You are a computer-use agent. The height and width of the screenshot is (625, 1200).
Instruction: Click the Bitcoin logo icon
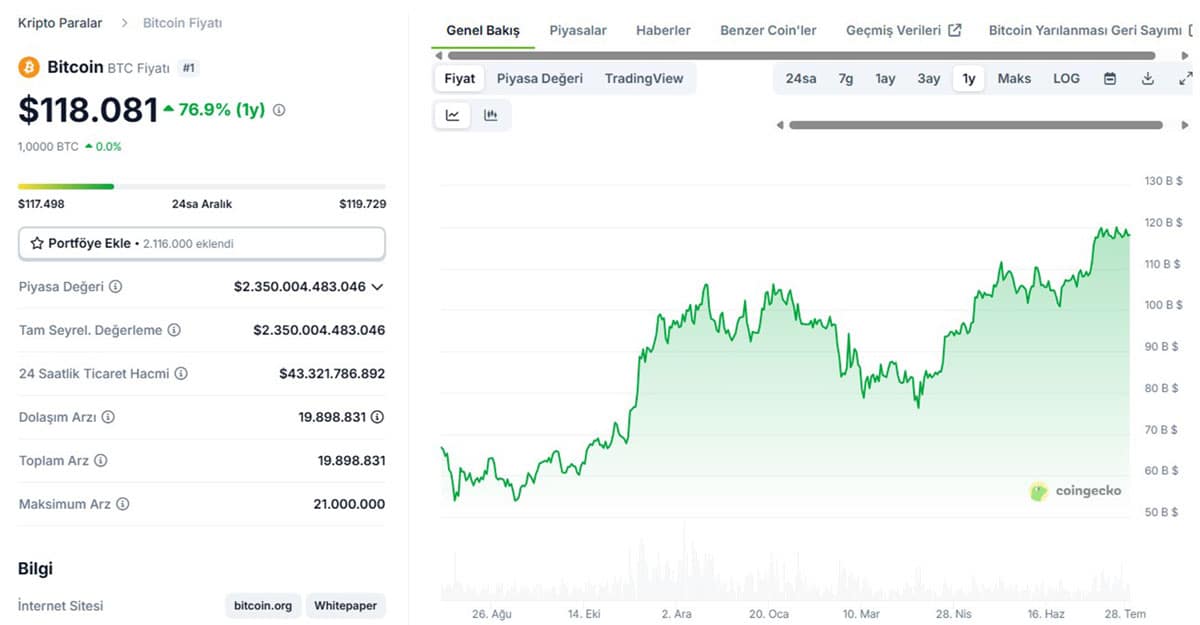tap(28, 67)
